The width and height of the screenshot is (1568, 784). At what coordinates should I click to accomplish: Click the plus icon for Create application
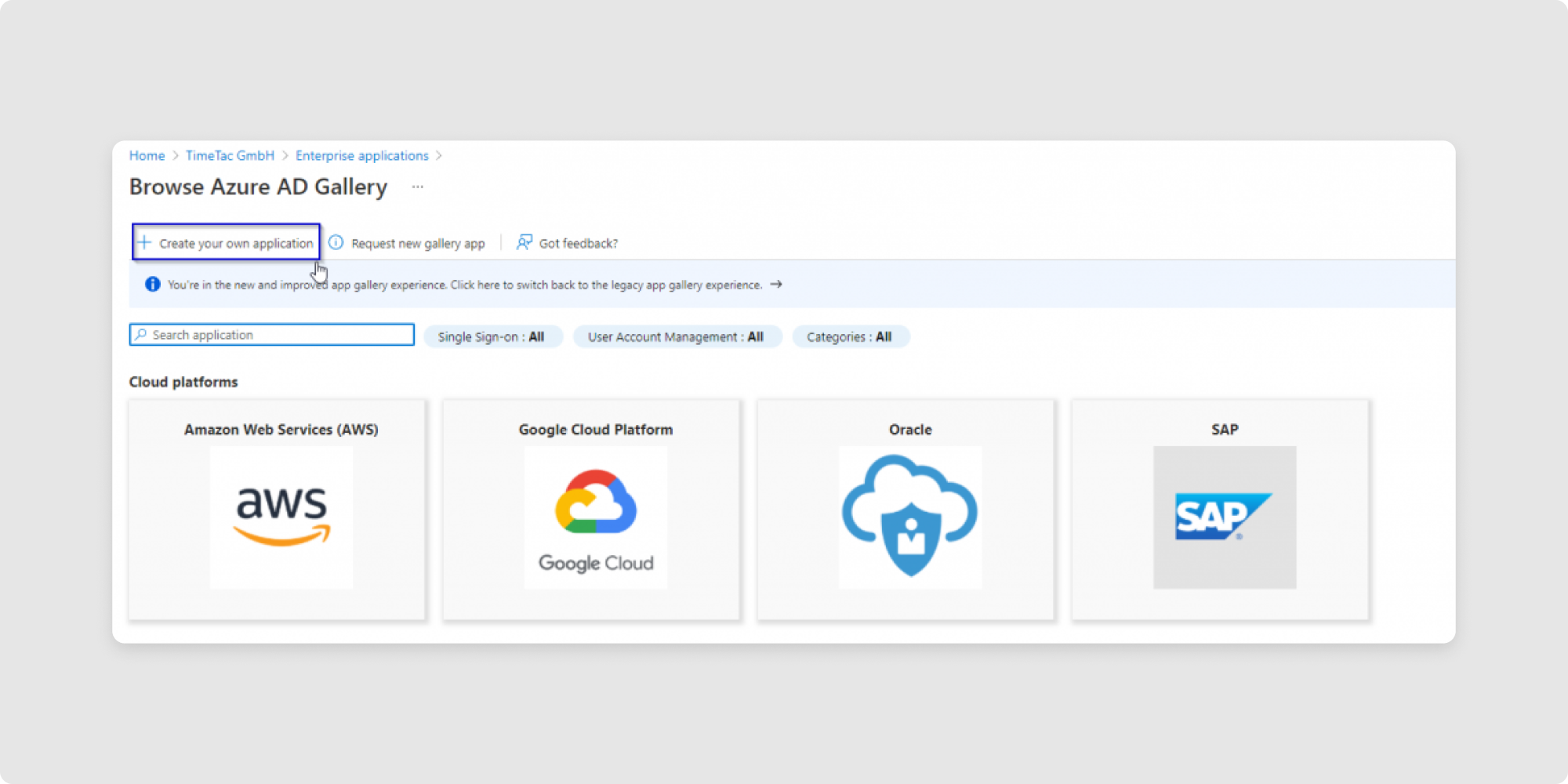point(144,243)
